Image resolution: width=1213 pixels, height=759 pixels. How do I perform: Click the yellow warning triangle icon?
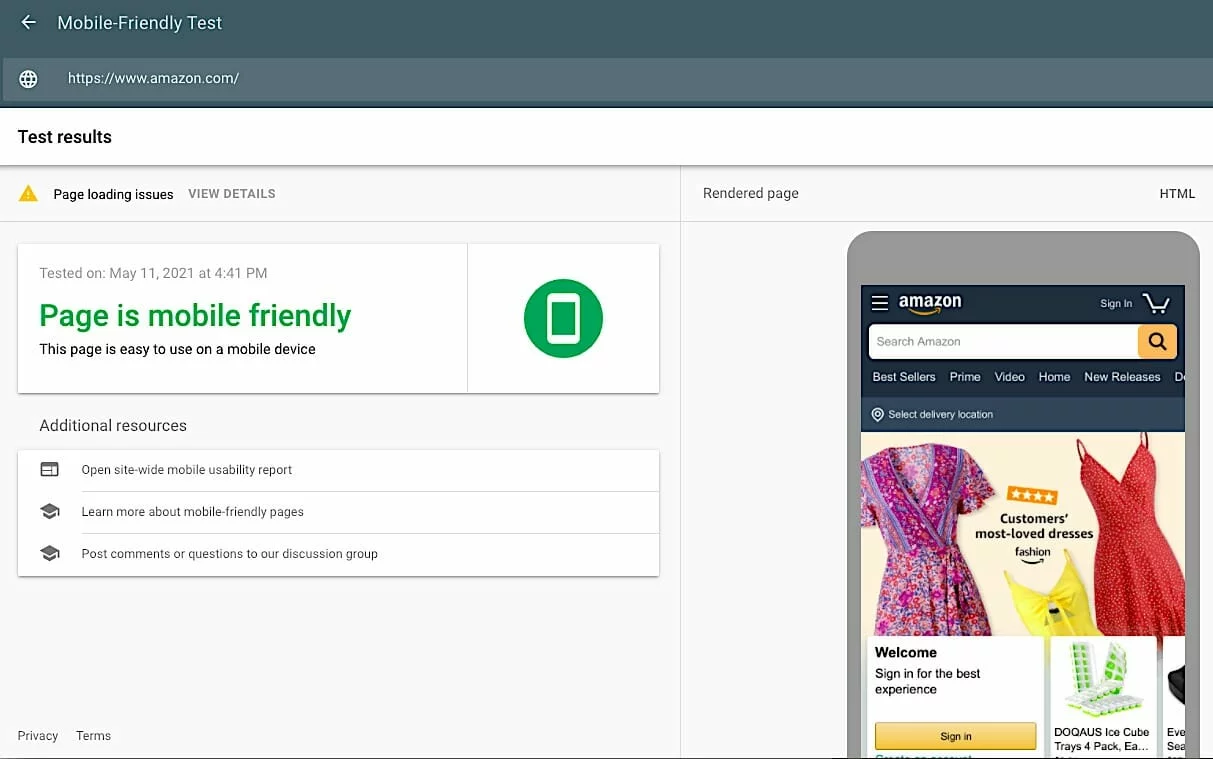point(28,193)
